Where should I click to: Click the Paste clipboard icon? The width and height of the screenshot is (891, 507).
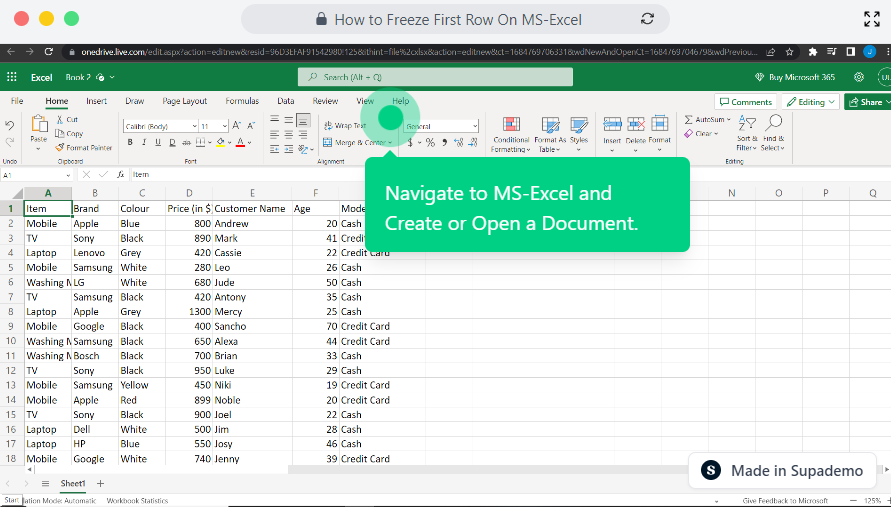coord(39,124)
